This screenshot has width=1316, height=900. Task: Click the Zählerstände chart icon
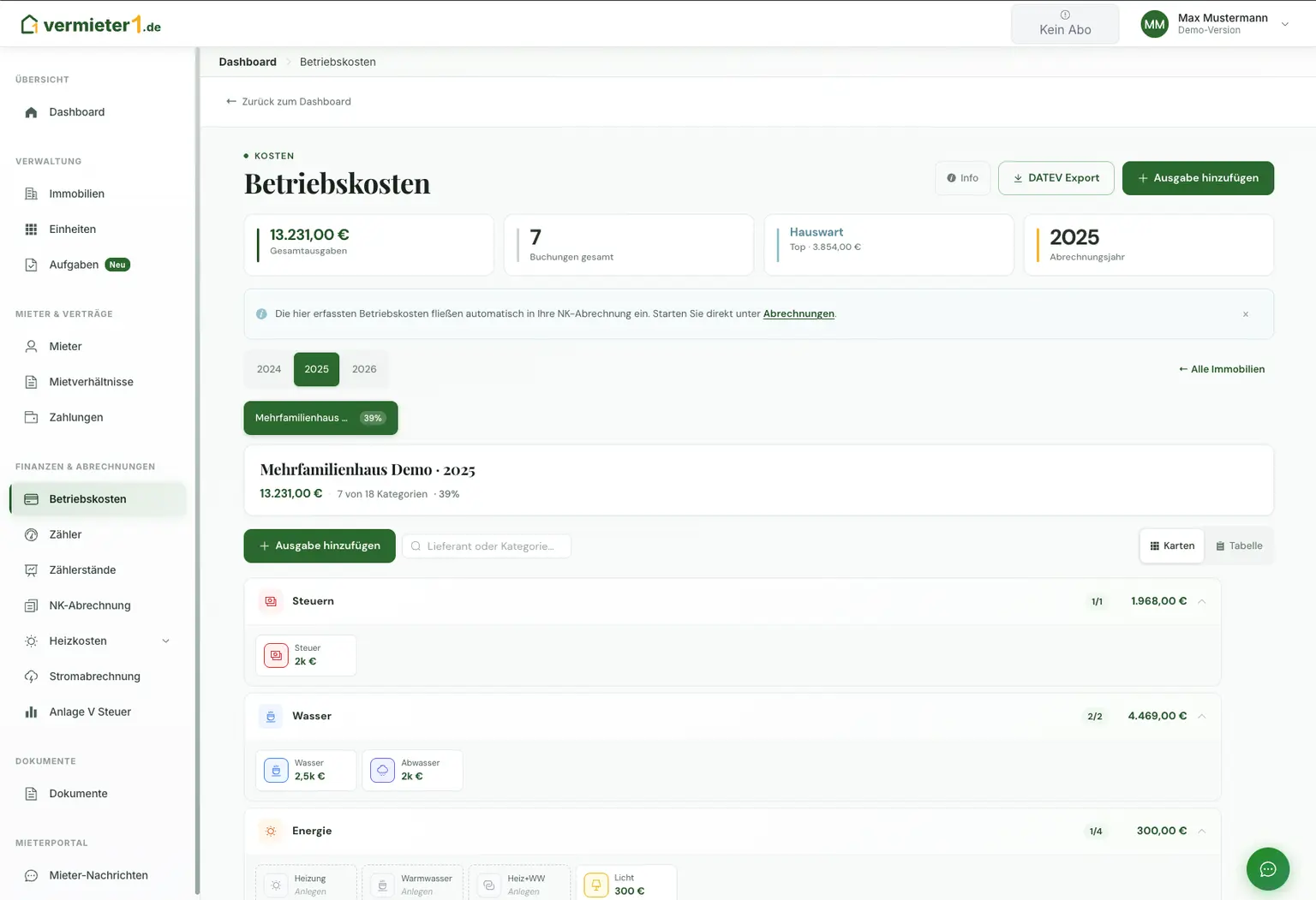click(x=32, y=570)
